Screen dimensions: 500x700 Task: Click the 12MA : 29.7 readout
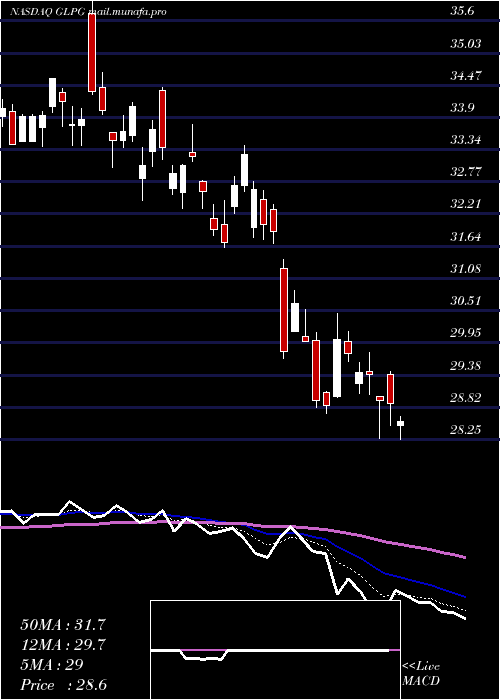62,645
